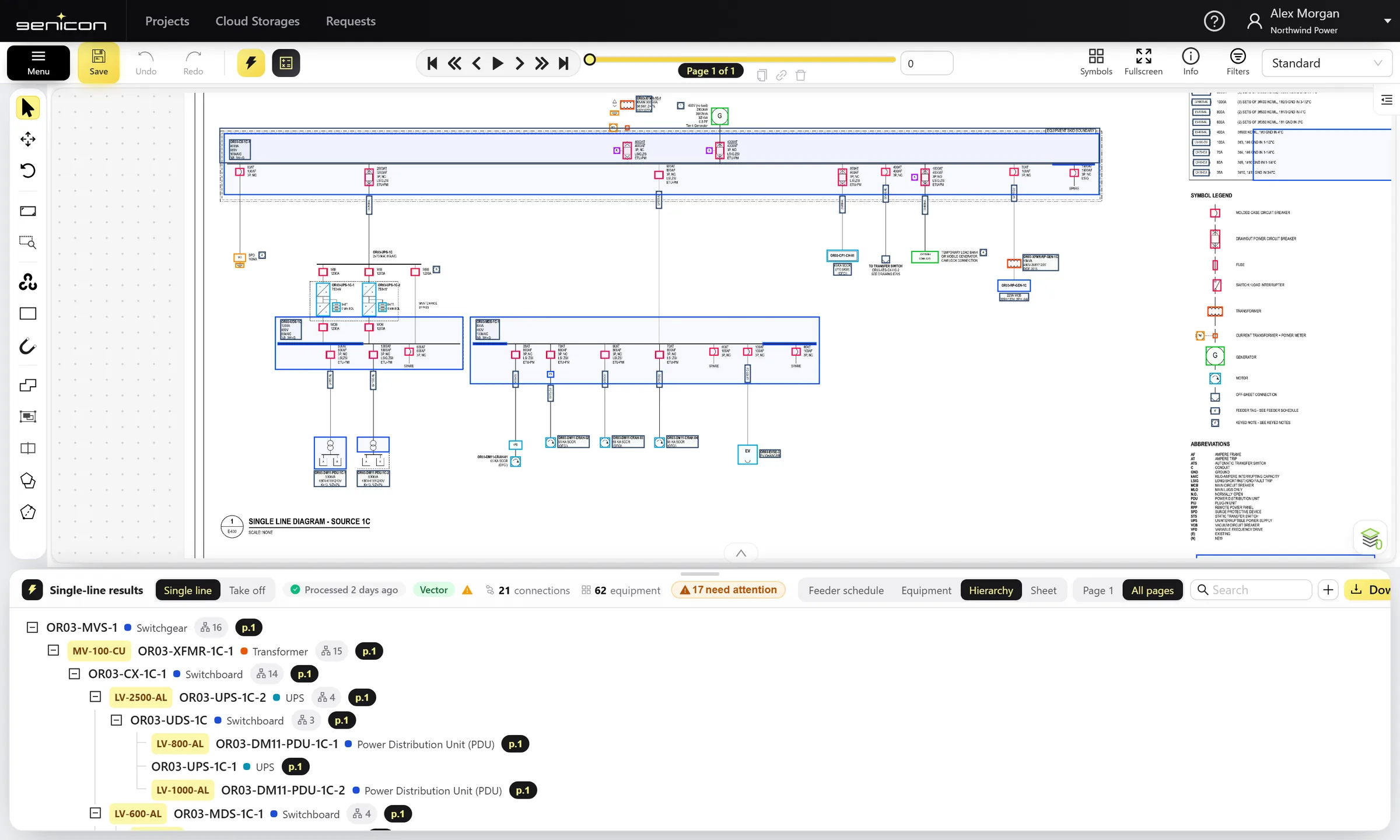1400x840 pixels.
Task: Open the right sidebar list toggle icon
Action: point(1387,100)
